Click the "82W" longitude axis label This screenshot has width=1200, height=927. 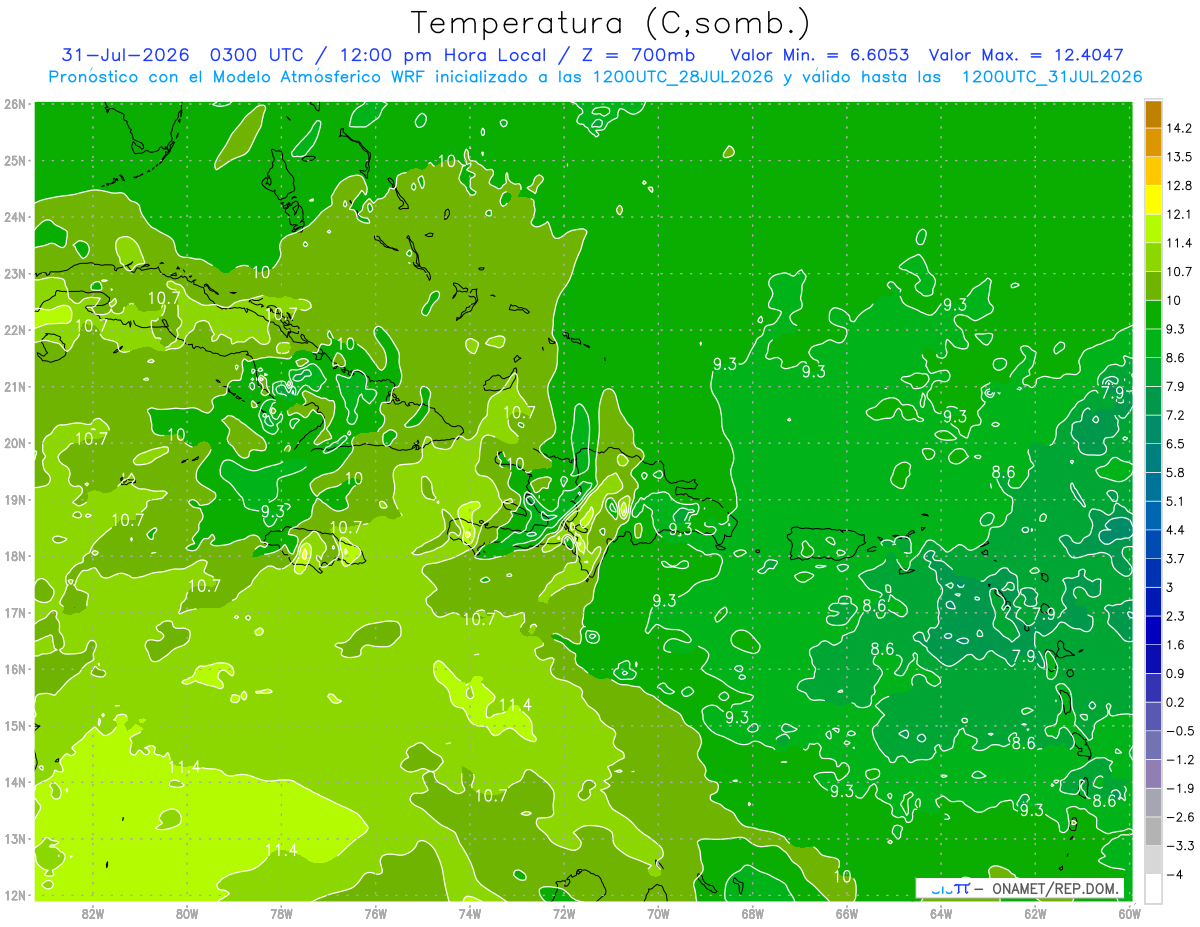[92, 912]
